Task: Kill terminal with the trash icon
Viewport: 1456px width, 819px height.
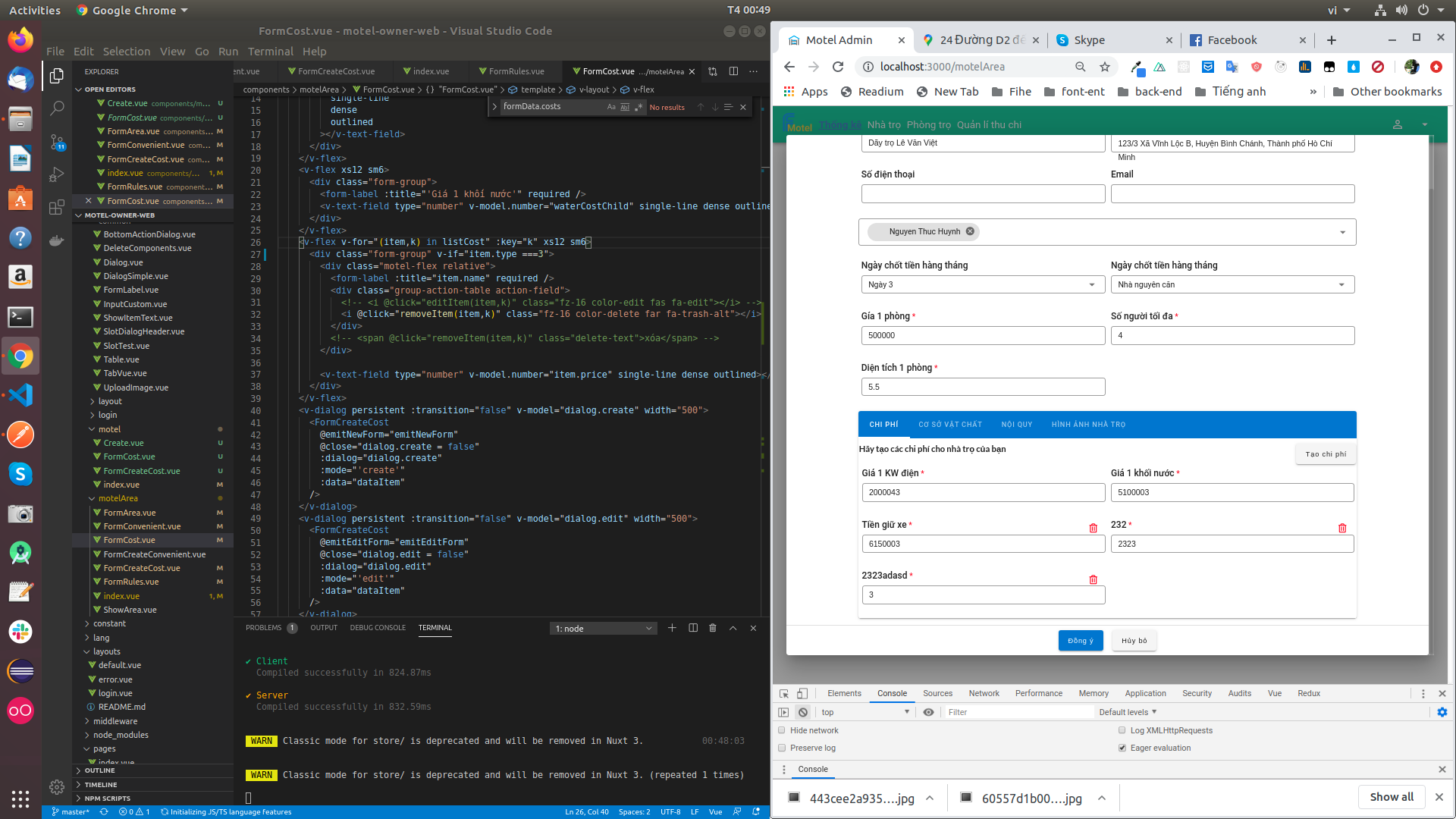Action: pyautogui.click(x=712, y=628)
